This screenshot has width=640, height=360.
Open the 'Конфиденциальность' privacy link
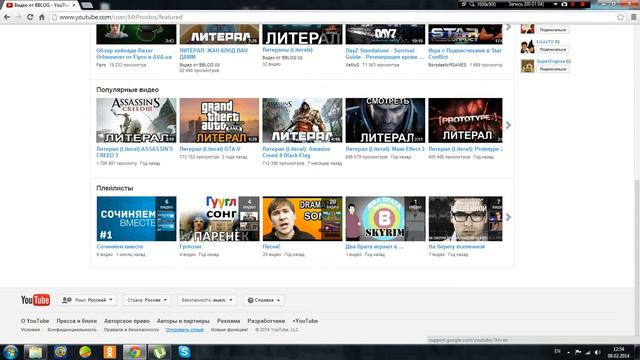[72, 329]
